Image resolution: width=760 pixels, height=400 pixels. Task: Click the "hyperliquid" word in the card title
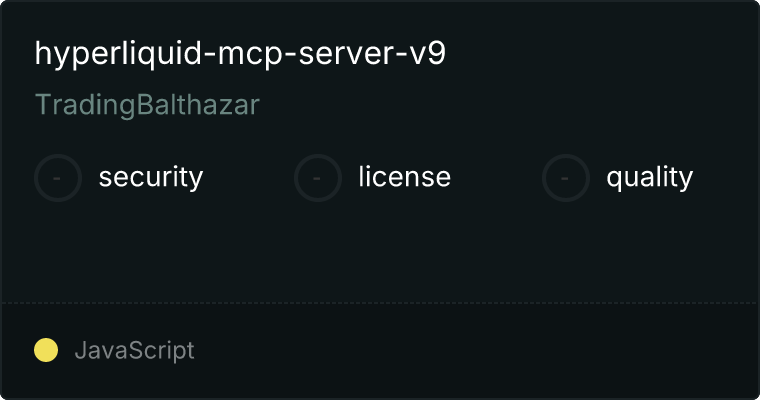(x=118, y=53)
